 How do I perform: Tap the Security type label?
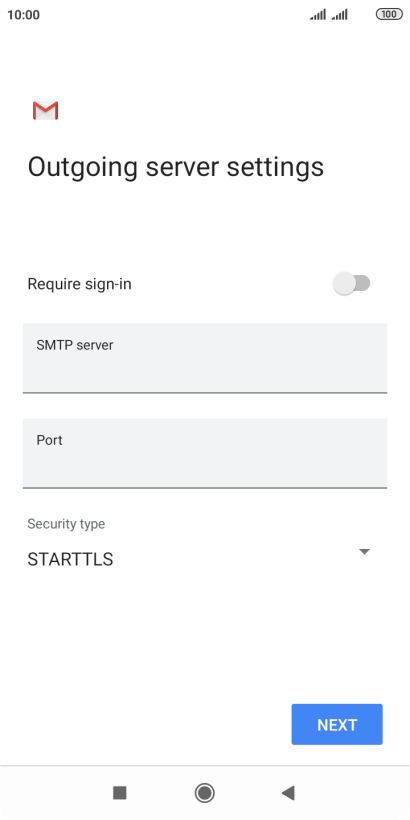66,523
